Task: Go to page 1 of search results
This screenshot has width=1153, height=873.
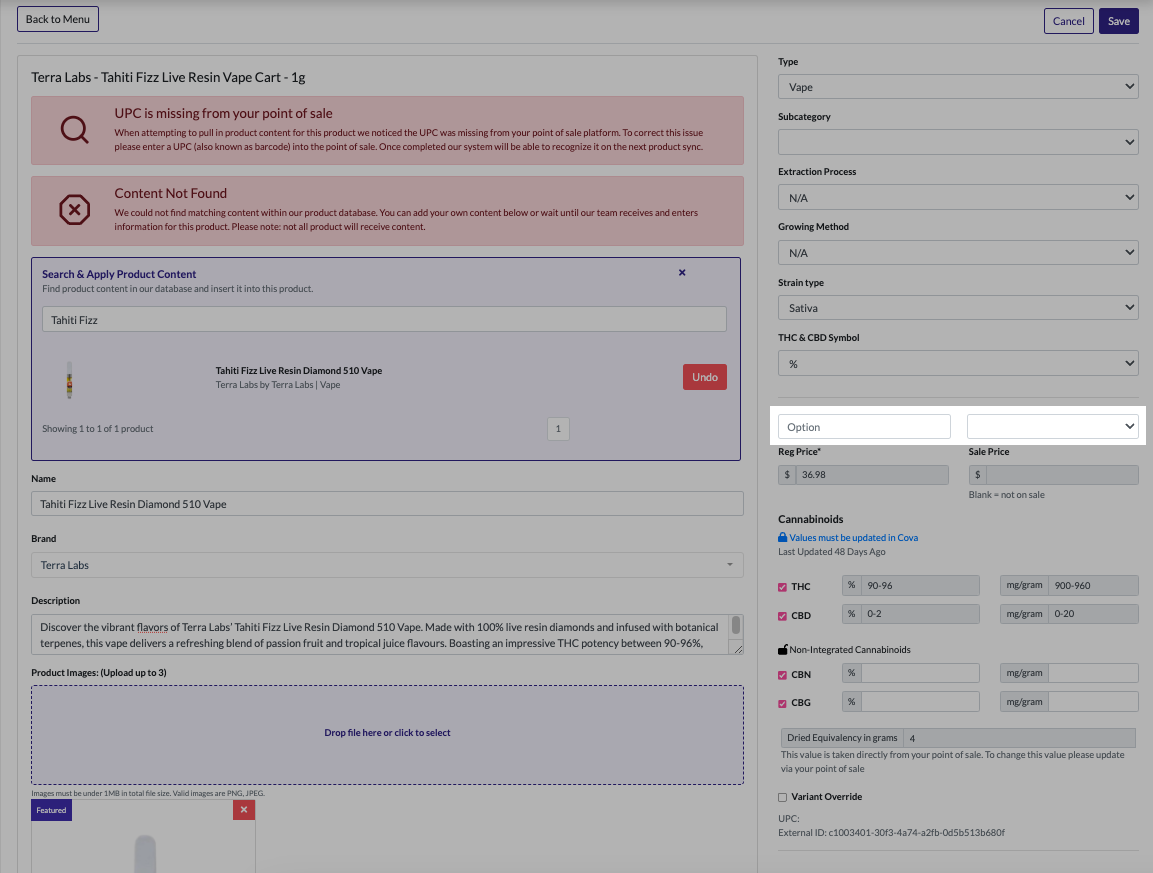Action: [x=558, y=429]
